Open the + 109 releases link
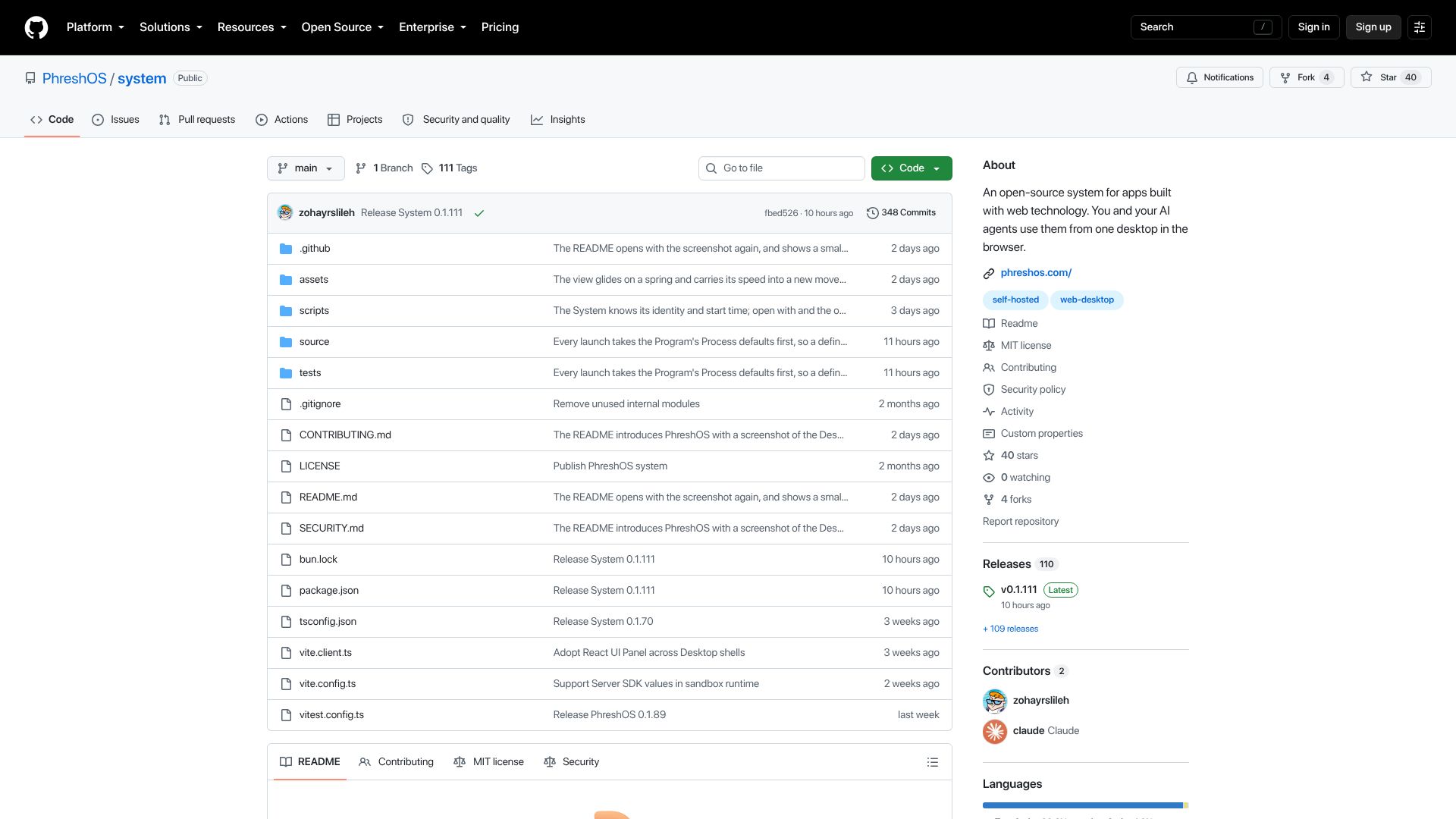The image size is (1456, 819). pyautogui.click(x=1011, y=629)
